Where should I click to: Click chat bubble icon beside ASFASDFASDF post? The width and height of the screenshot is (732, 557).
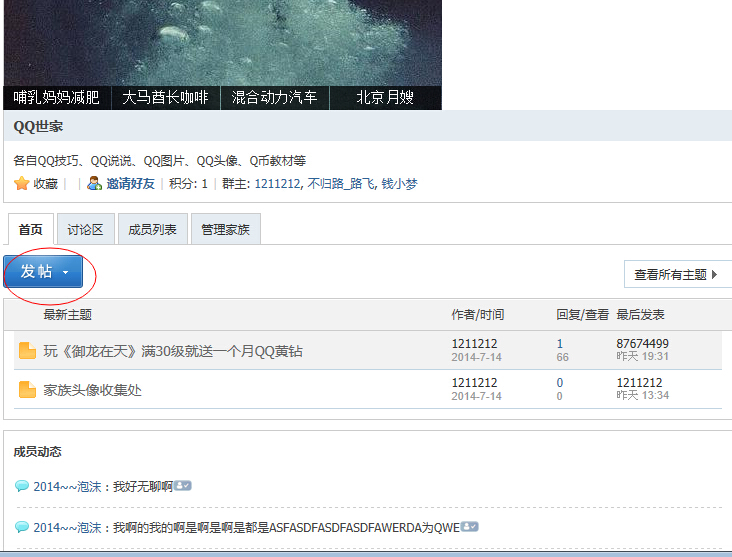[21, 527]
